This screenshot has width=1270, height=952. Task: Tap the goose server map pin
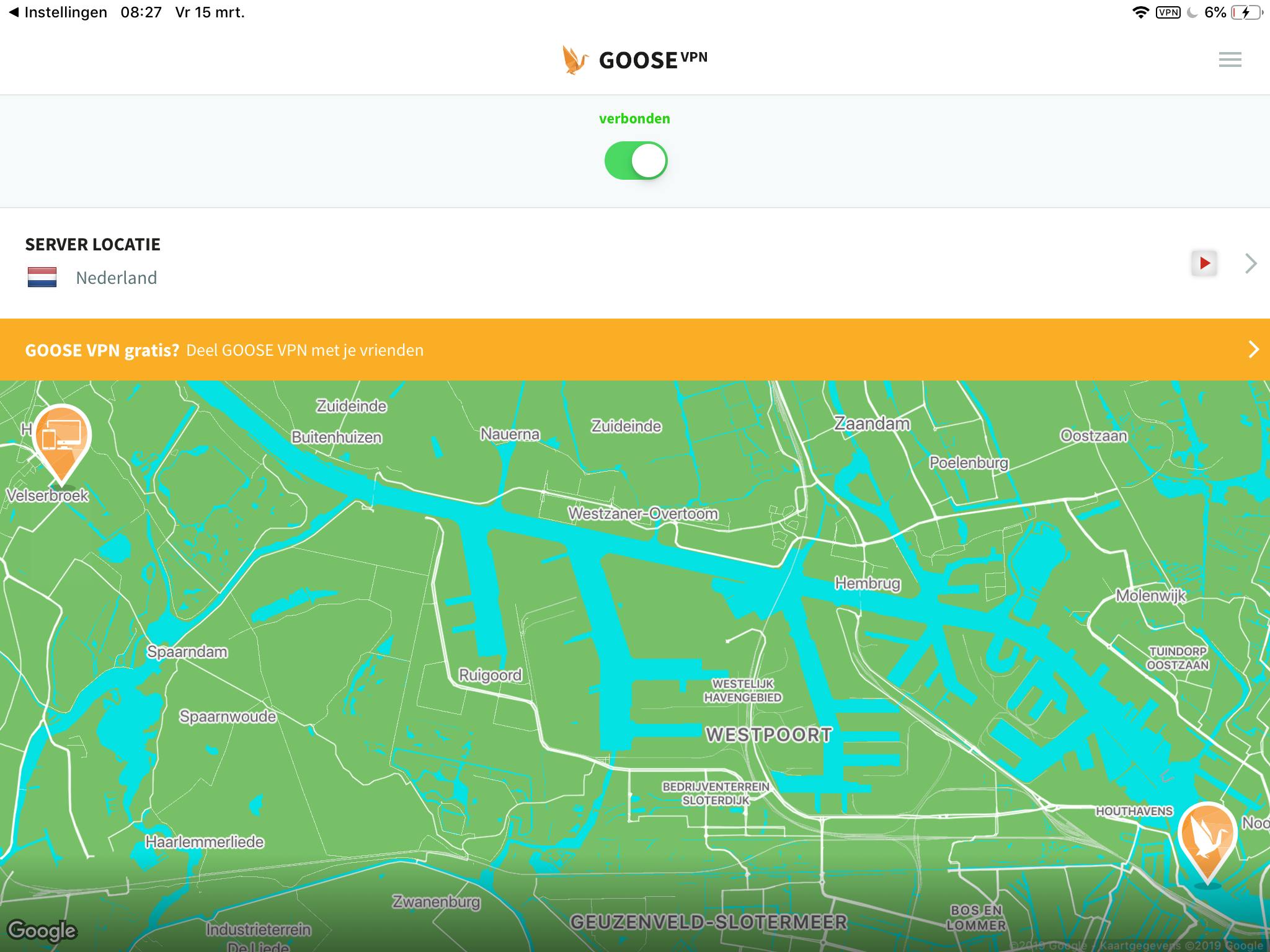click(1207, 838)
